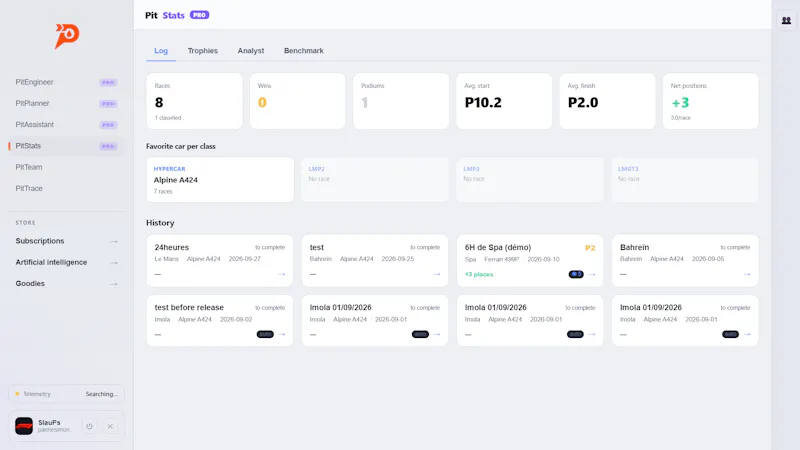800x450 pixels.
Task: Click the Avg. finish P2.0 card
Action: pyautogui.click(x=607, y=101)
